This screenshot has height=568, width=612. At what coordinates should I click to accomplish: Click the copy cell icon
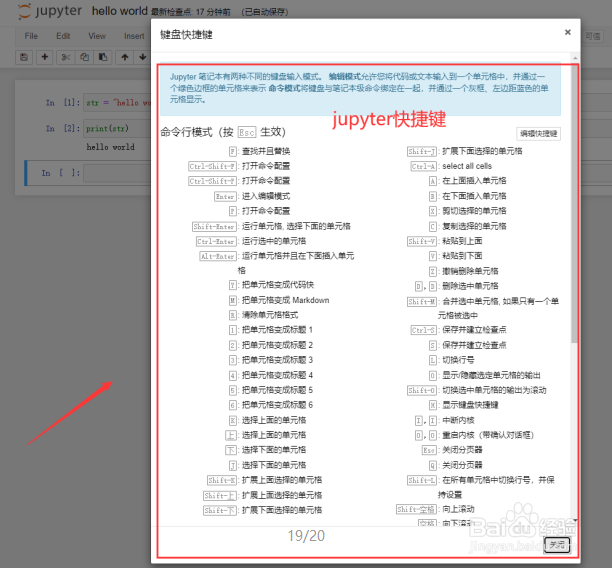(x=84, y=57)
